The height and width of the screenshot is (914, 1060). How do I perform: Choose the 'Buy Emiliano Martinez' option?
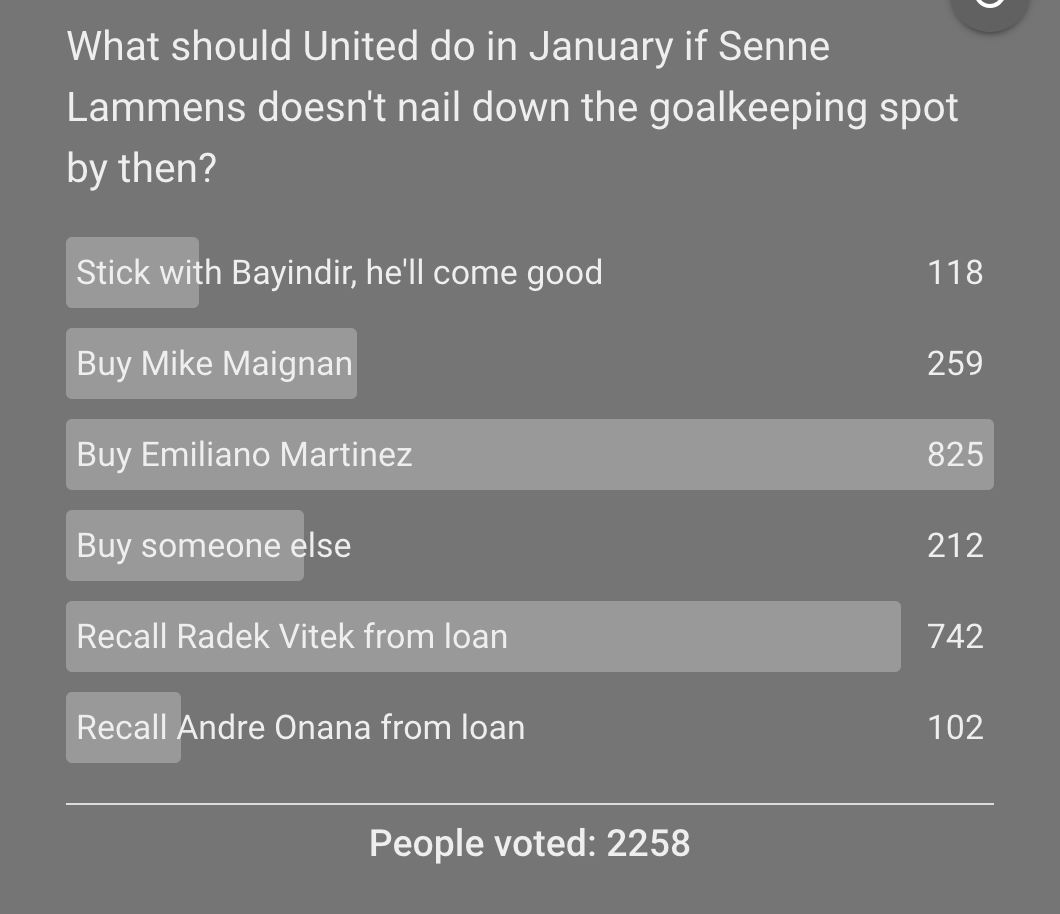244,454
